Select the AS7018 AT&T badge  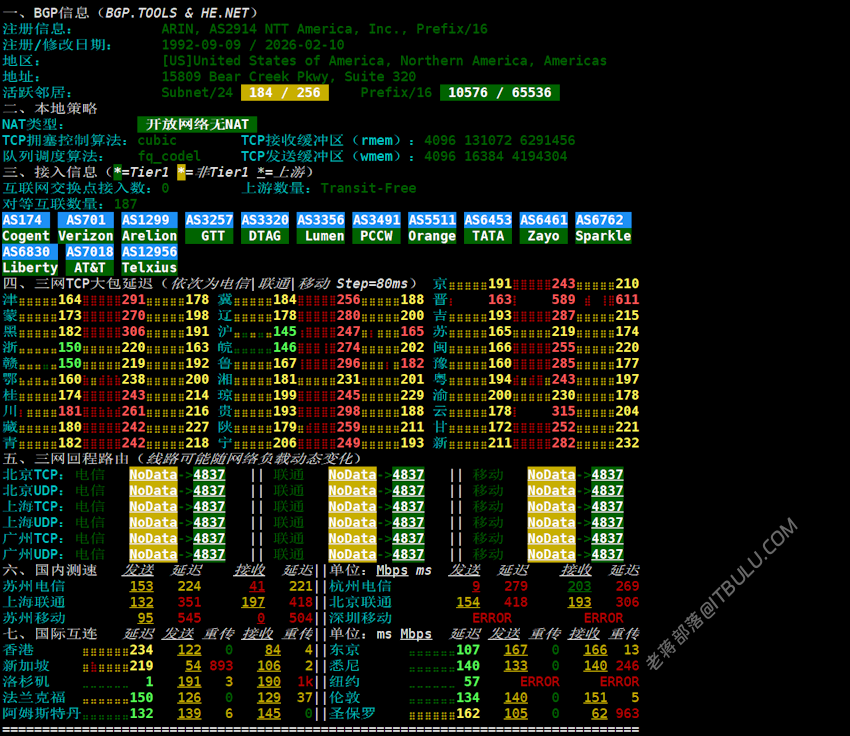(x=89, y=260)
